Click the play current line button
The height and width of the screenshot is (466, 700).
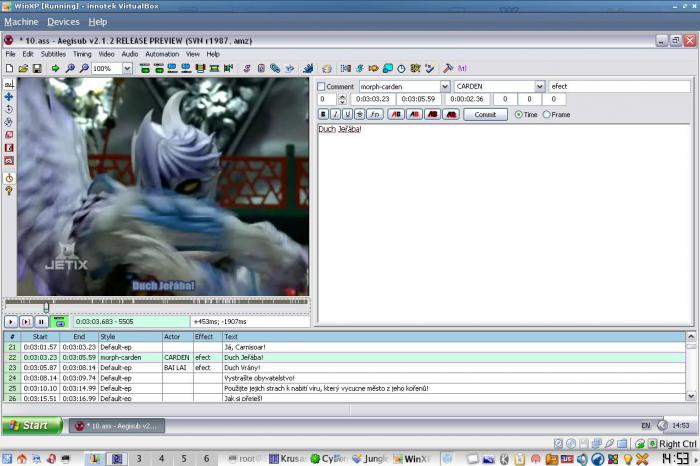pyautogui.click(x=26, y=321)
